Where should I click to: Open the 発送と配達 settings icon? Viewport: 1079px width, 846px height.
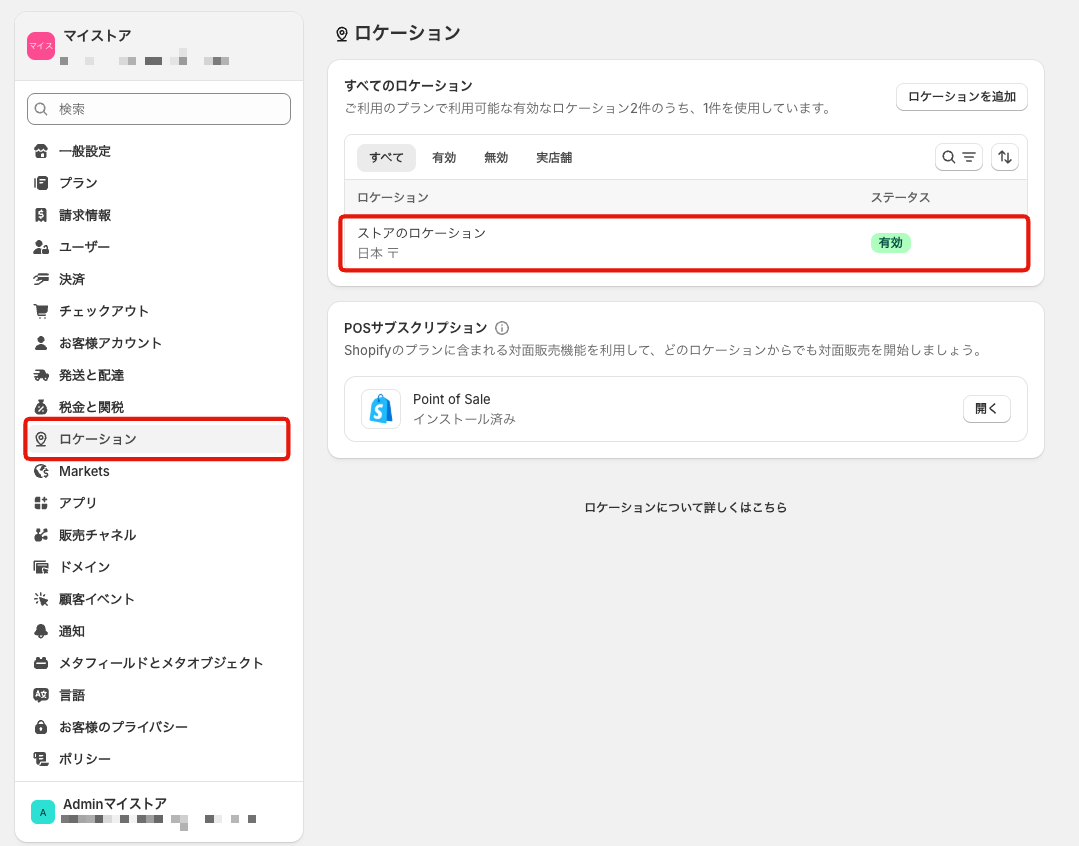click(40, 374)
